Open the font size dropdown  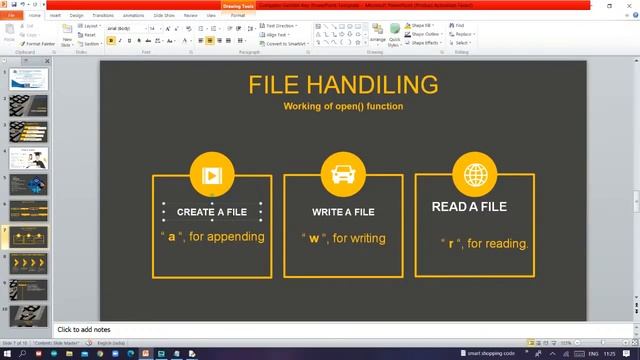(155, 29)
